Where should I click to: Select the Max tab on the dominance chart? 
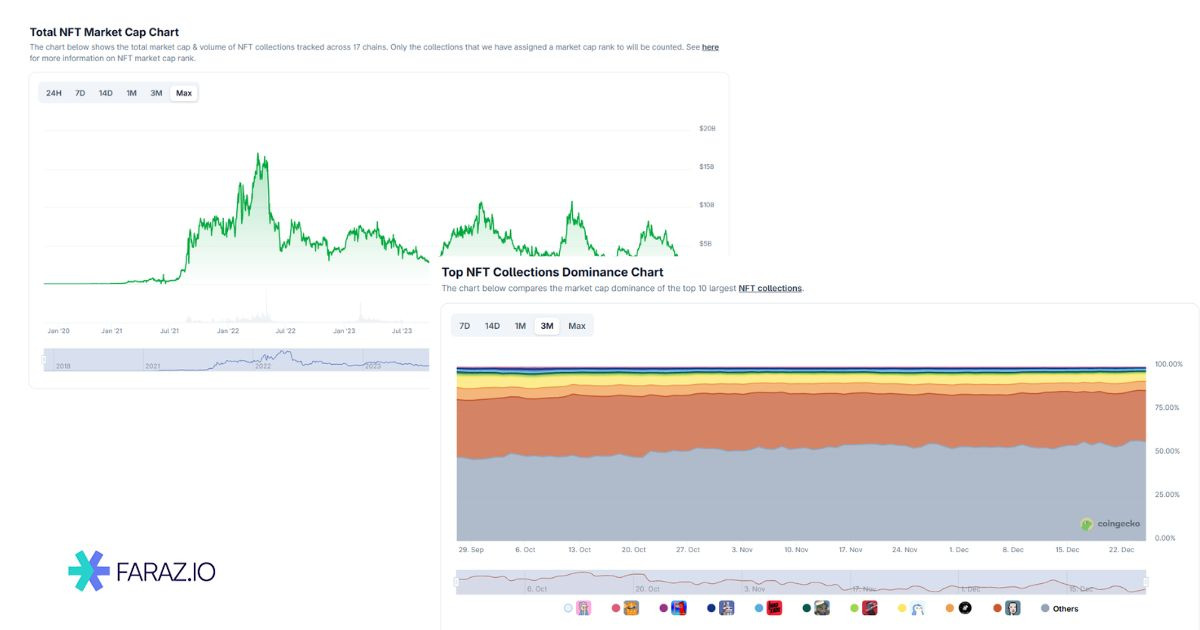click(x=577, y=325)
